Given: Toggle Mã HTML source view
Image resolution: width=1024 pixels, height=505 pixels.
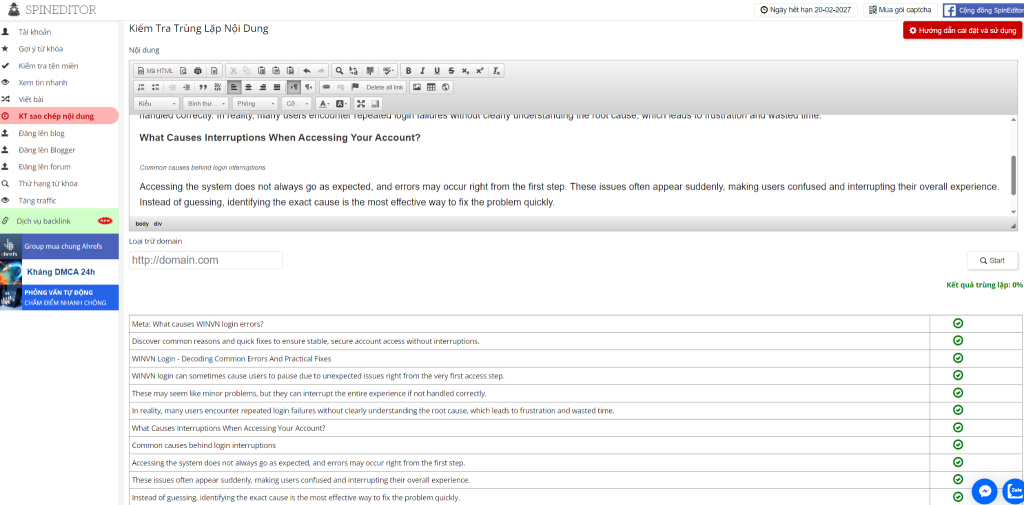Looking at the screenshot, I should point(155,71).
